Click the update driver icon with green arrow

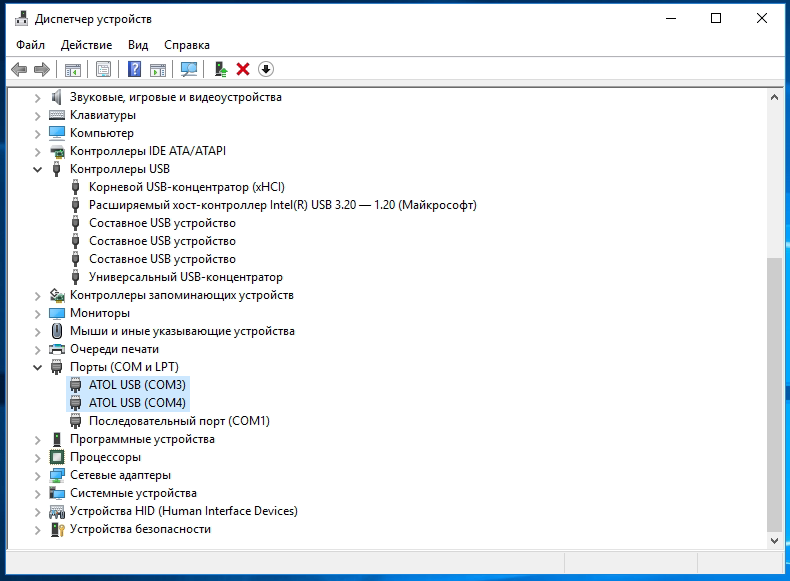pyautogui.click(x=221, y=69)
